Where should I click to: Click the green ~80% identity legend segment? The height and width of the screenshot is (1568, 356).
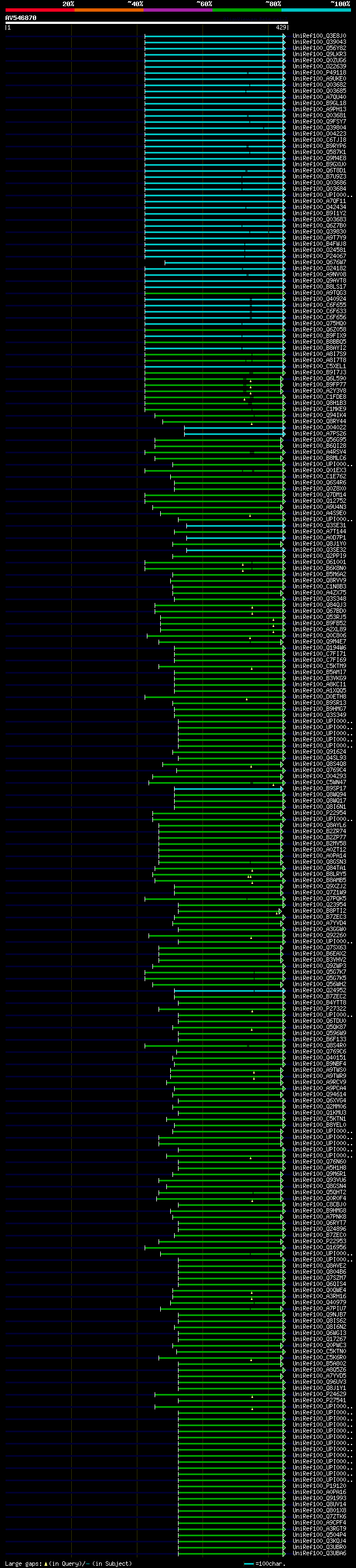pos(247,10)
